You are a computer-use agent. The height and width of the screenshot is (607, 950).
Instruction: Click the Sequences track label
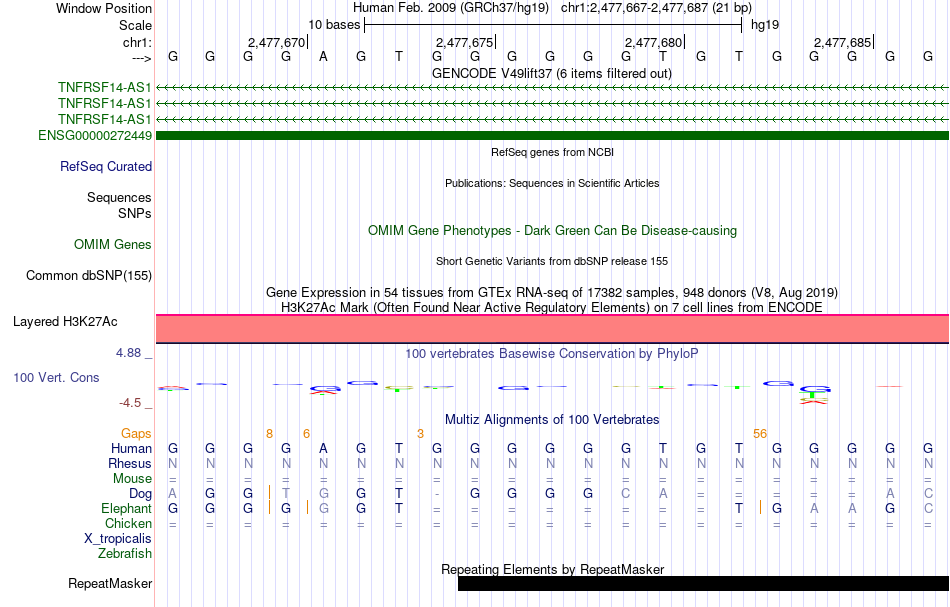coord(119,197)
